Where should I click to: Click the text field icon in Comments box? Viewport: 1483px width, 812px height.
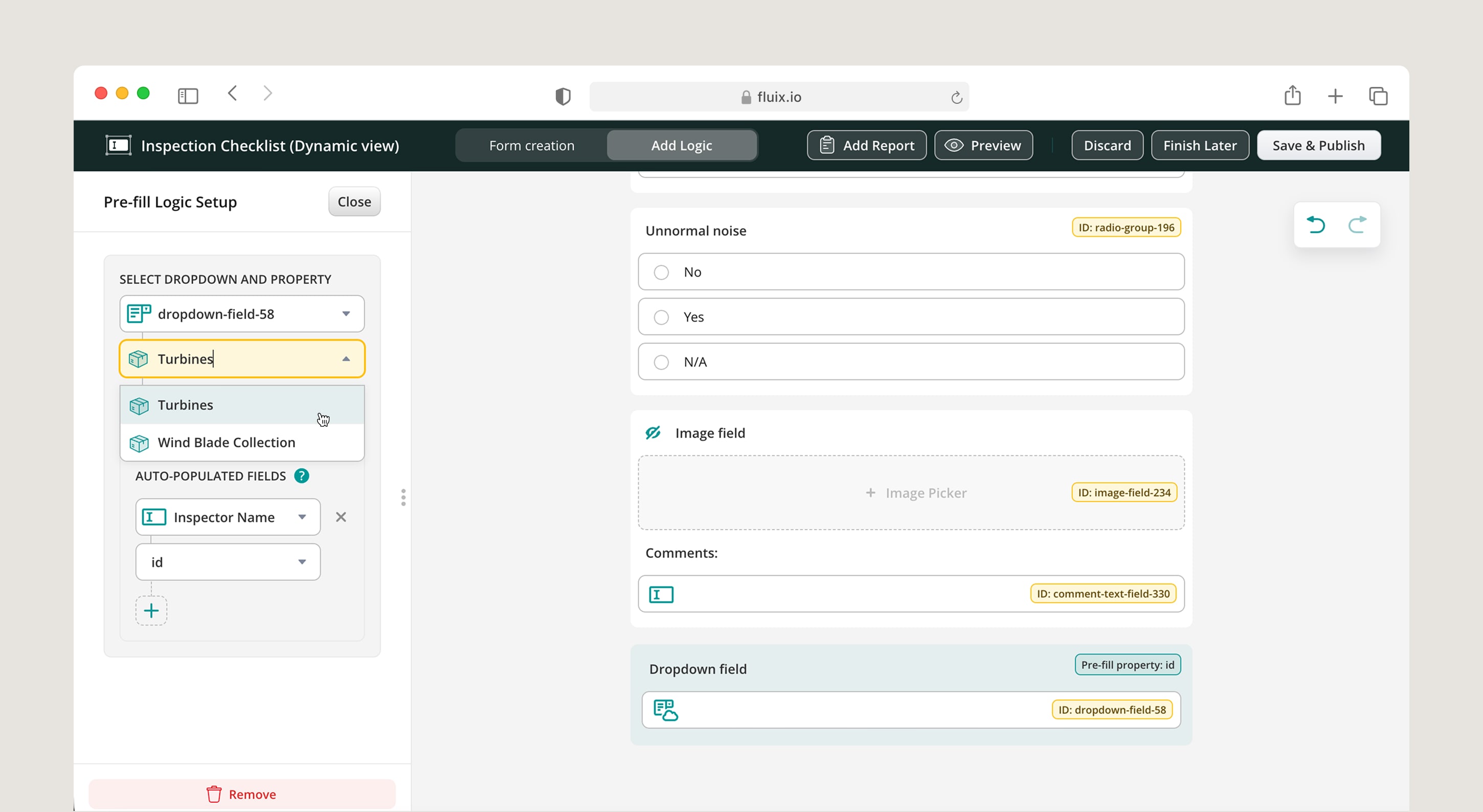click(x=661, y=595)
